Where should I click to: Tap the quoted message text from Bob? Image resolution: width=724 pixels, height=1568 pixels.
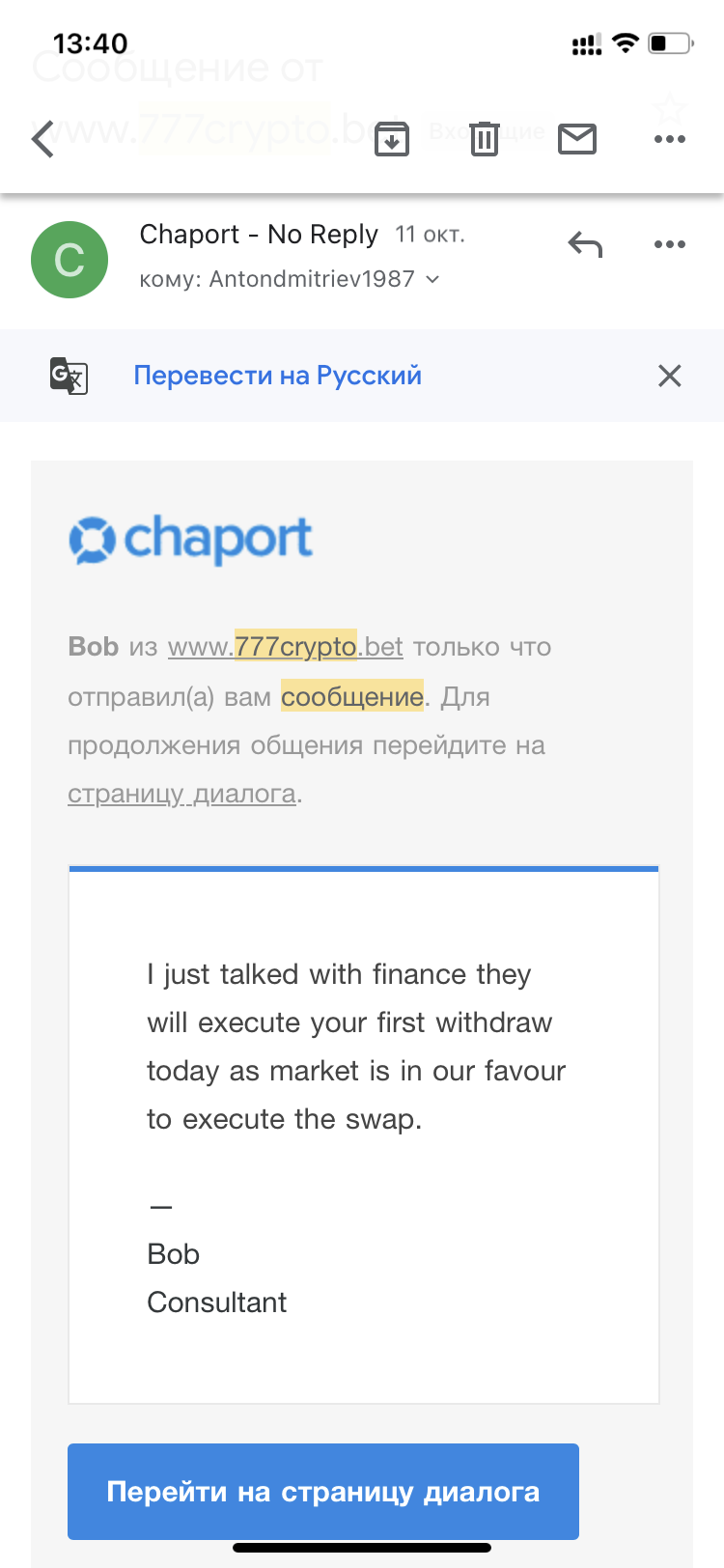355,1047
